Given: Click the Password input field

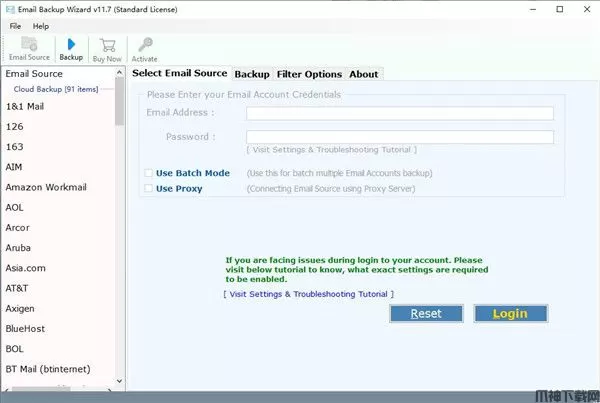Looking at the screenshot, I should click(x=400, y=137).
